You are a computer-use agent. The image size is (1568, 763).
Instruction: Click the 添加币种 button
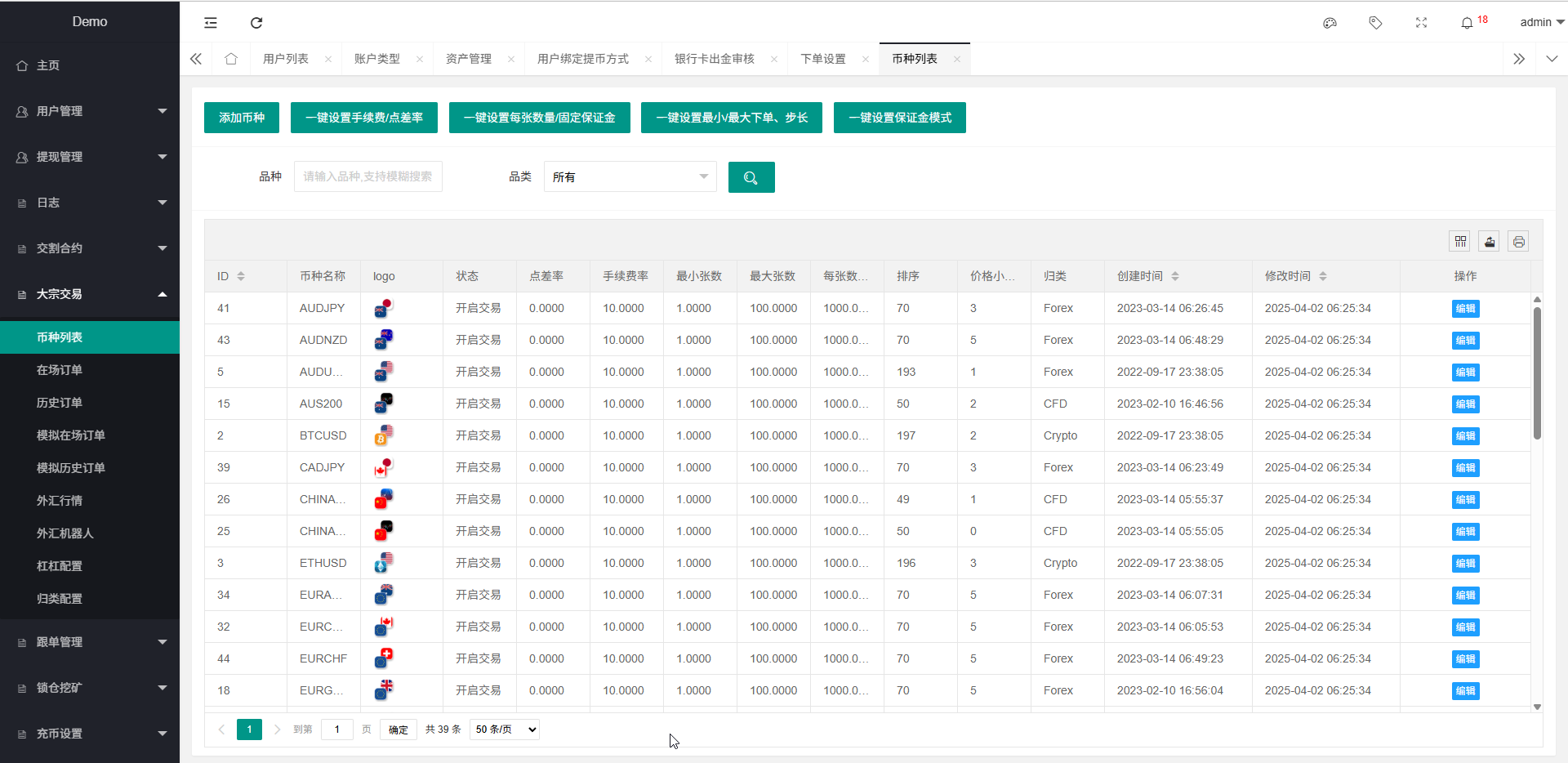coord(241,118)
